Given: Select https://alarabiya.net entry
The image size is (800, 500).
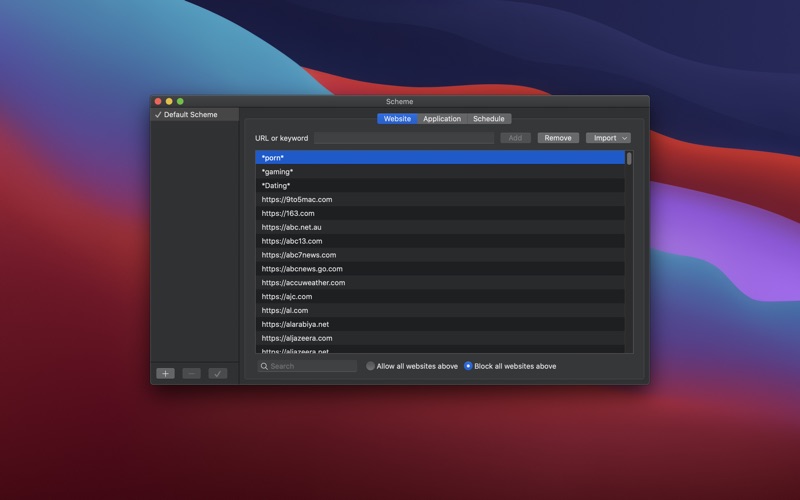Looking at the screenshot, I should pyautogui.click(x=440, y=324).
